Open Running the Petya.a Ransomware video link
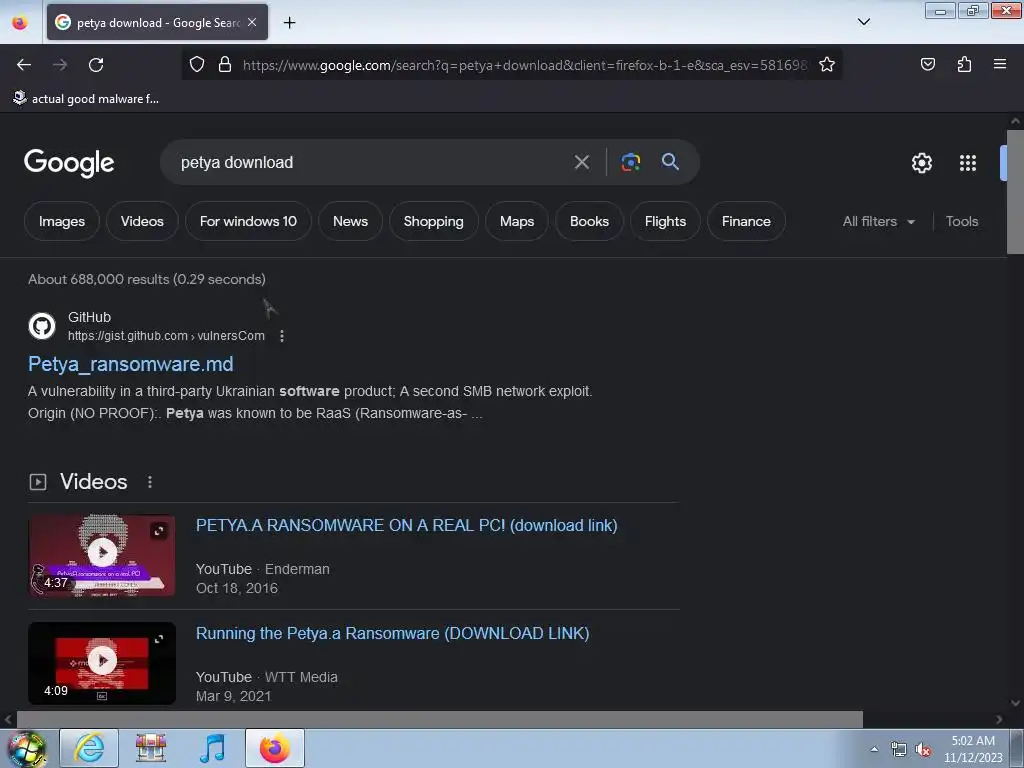 392,633
